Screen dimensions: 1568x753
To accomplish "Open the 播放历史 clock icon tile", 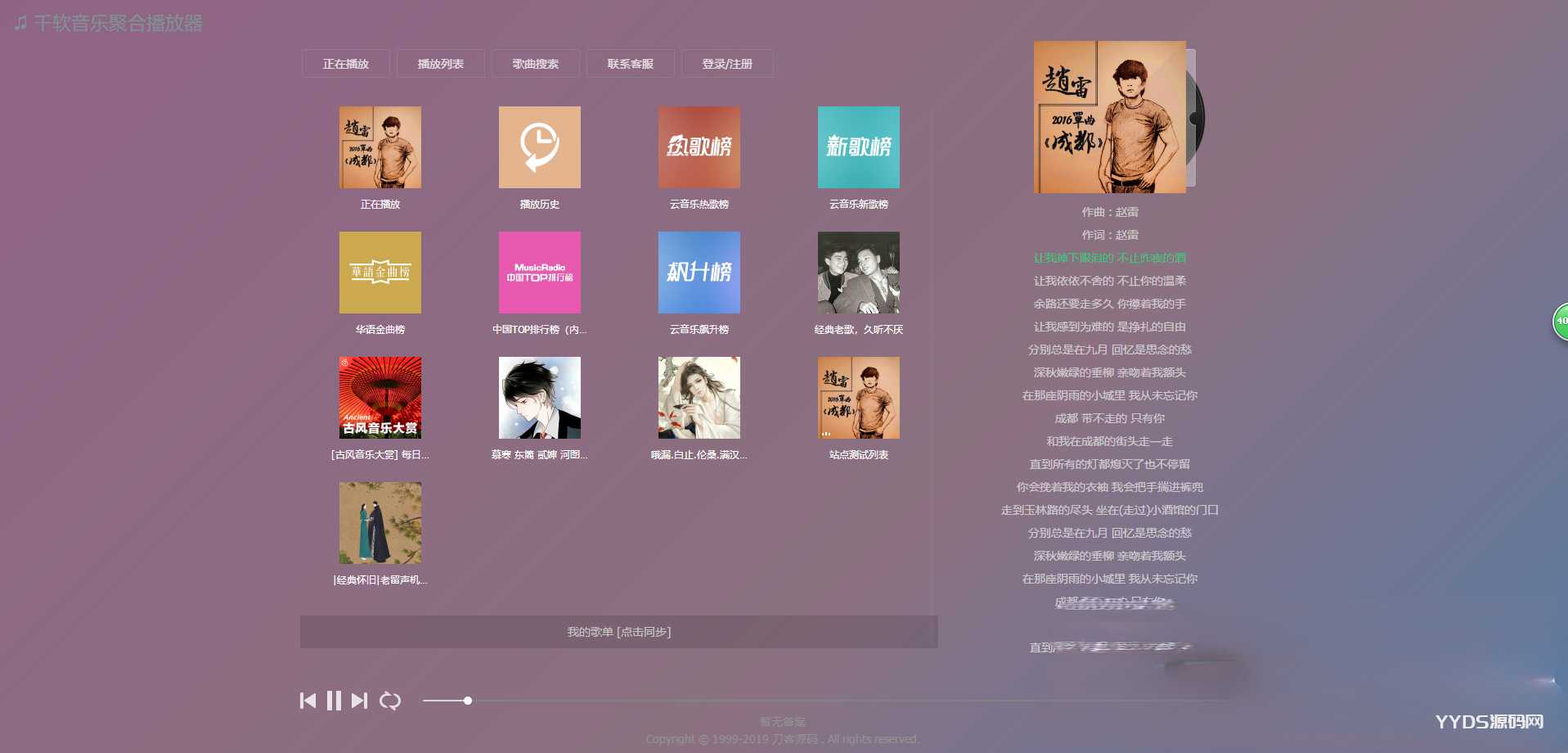I will coord(539,147).
